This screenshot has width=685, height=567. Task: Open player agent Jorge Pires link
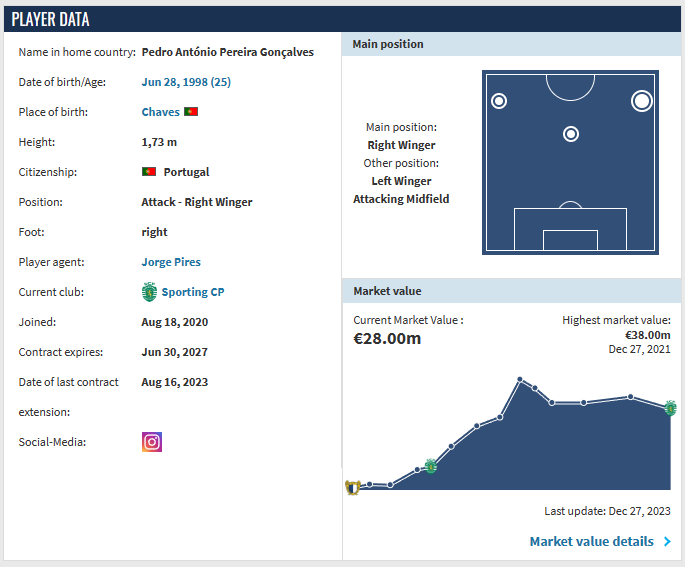coord(171,262)
